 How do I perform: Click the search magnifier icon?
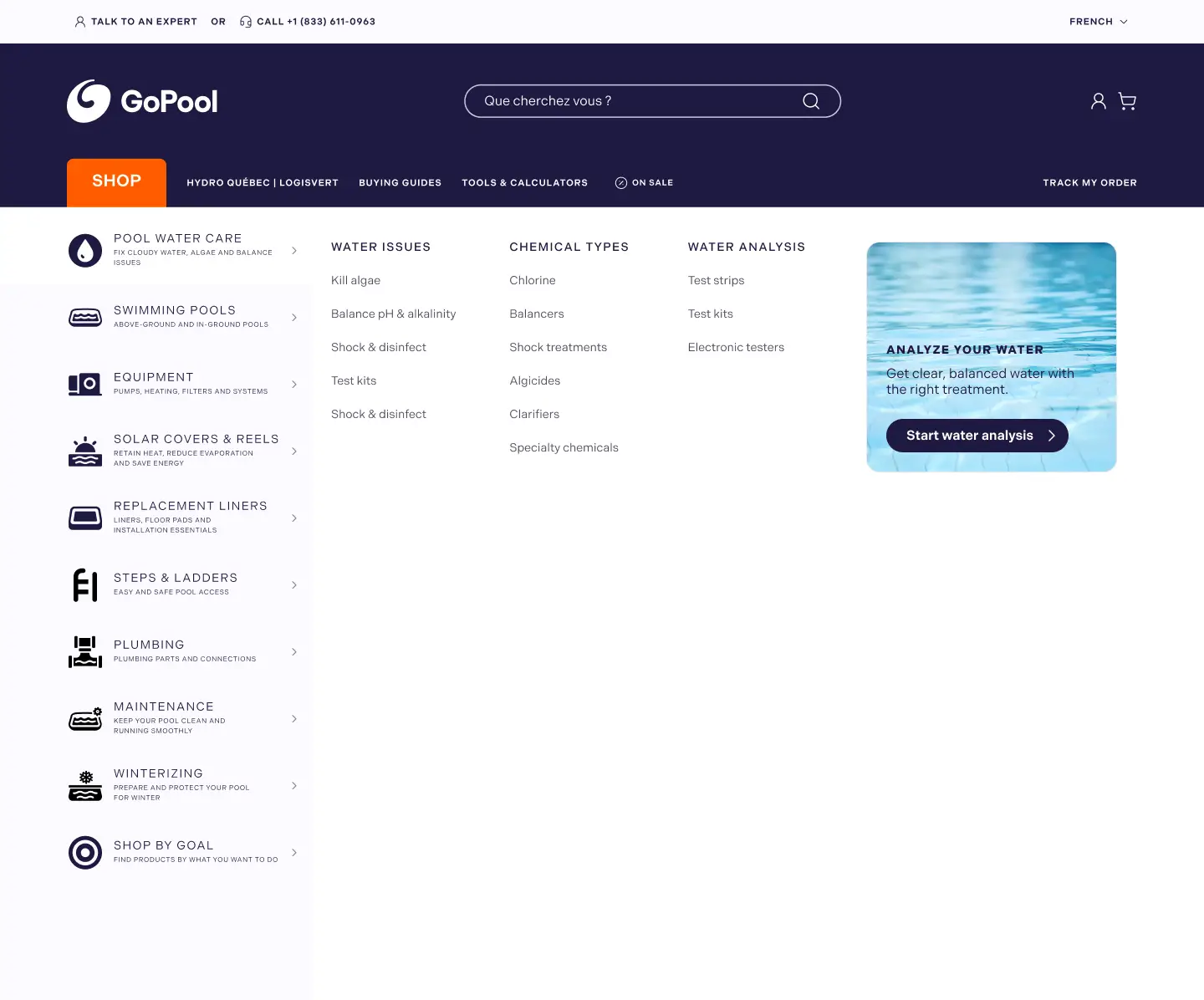(810, 101)
